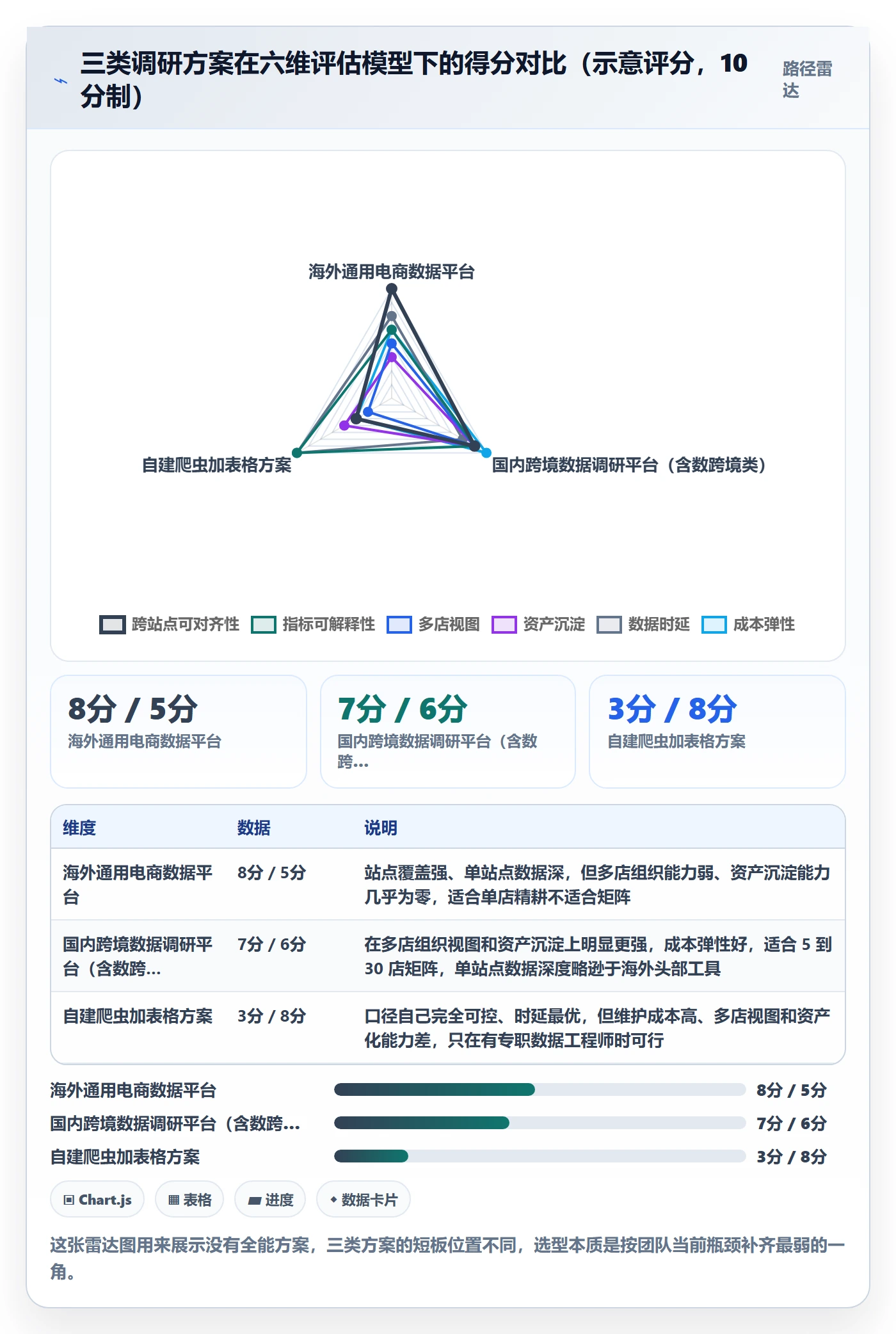Click the caption starting 这张雷达图用来展示
Viewport: 896px width, 1334px height.
coord(447,1258)
